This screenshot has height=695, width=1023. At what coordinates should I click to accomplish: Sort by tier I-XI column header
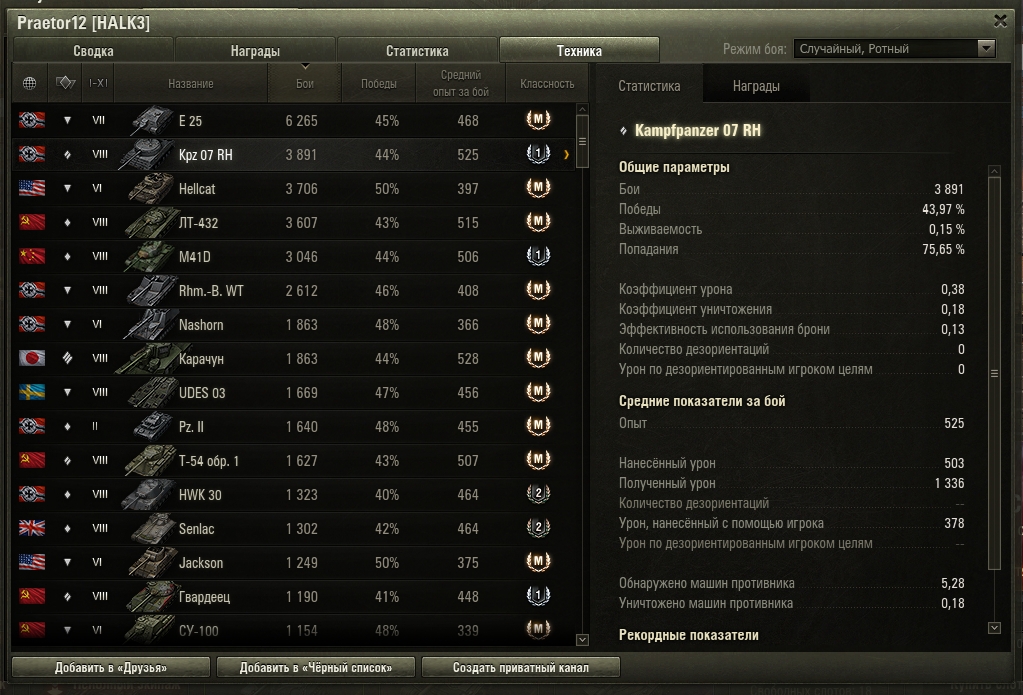click(x=98, y=83)
